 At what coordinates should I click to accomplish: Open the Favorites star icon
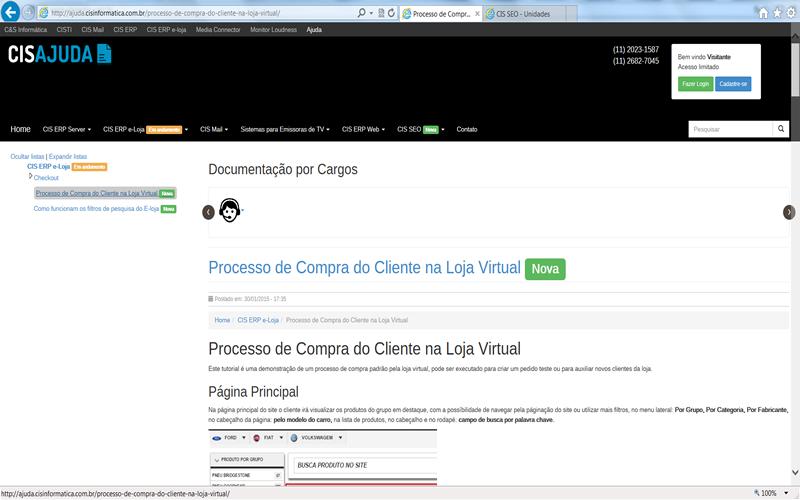tap(777, 13)
